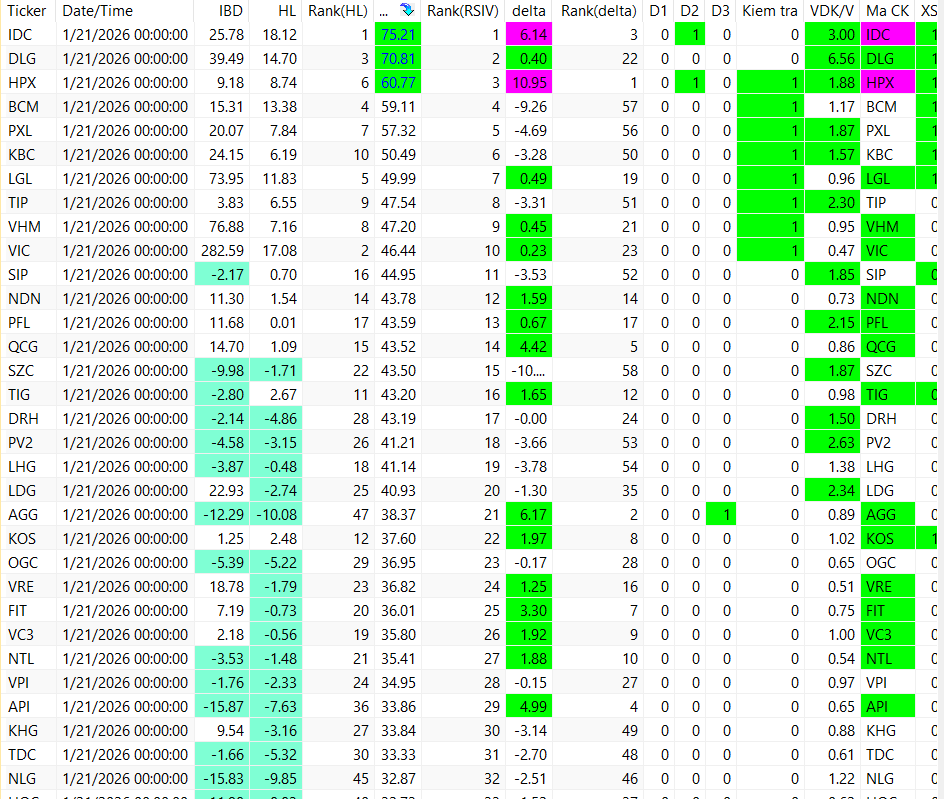
Task: Click IBD value 76.88 in VHM row
Action: tap(226, 227)
